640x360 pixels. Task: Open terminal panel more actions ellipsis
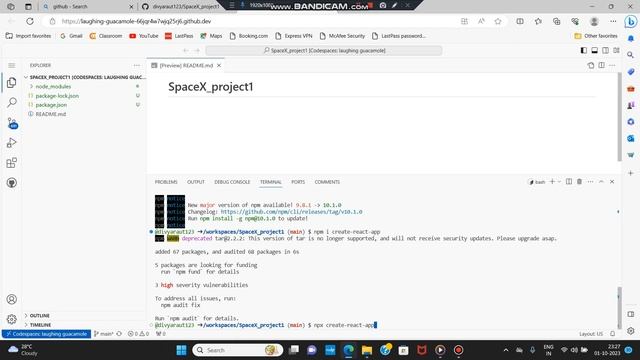tap(591, 182)
